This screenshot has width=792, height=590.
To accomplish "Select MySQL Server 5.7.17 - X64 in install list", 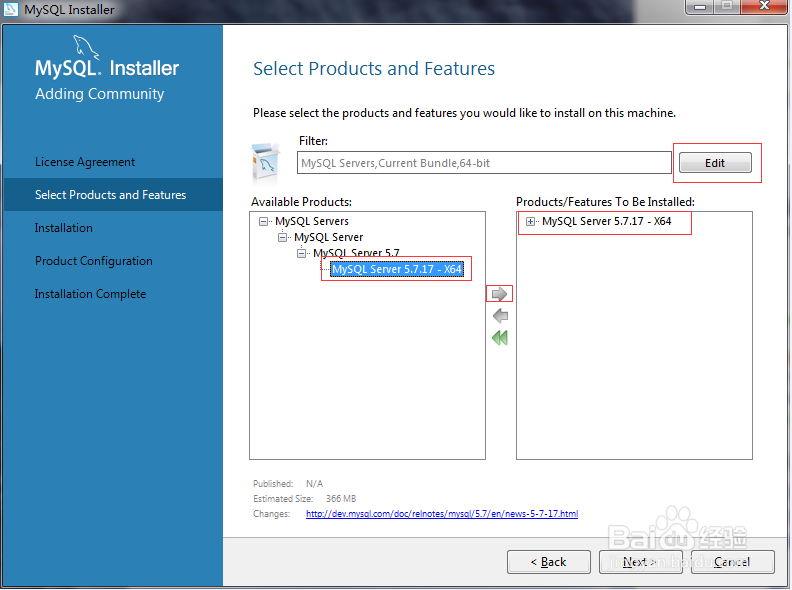I will pyautogui.click(x=607, y=221).
